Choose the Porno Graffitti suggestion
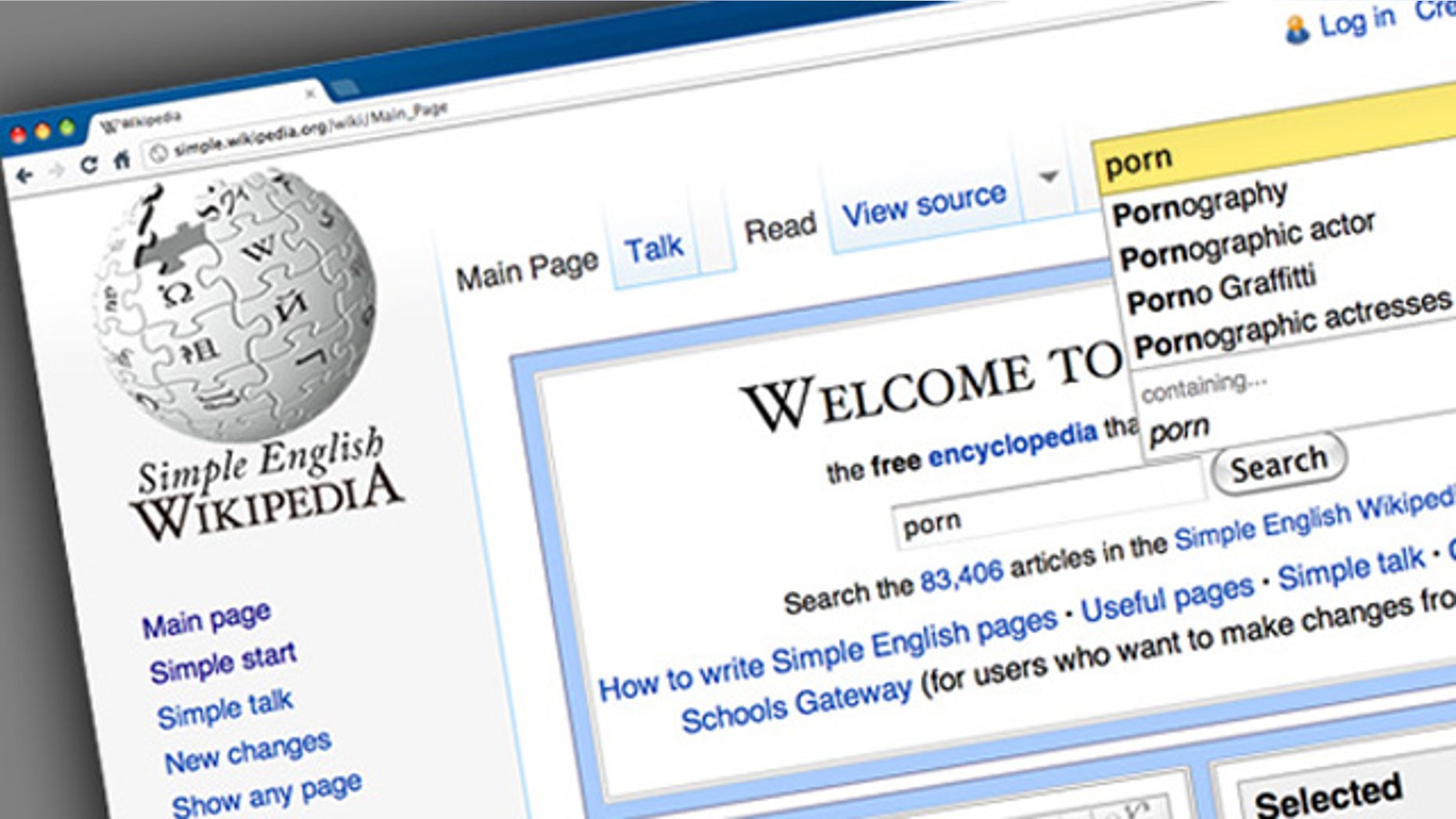 click(x=1221, y=288)
